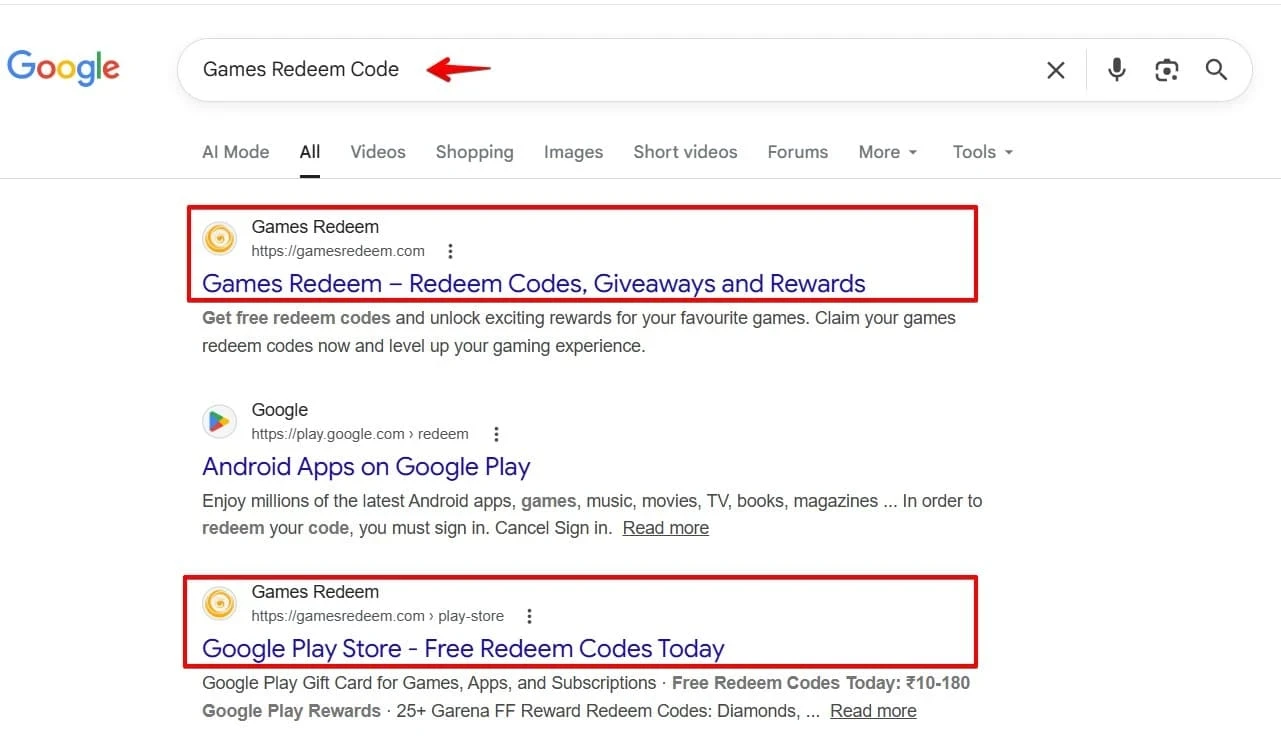
Task: Click the Google logo to return home
Action: [x=63, y=68]
